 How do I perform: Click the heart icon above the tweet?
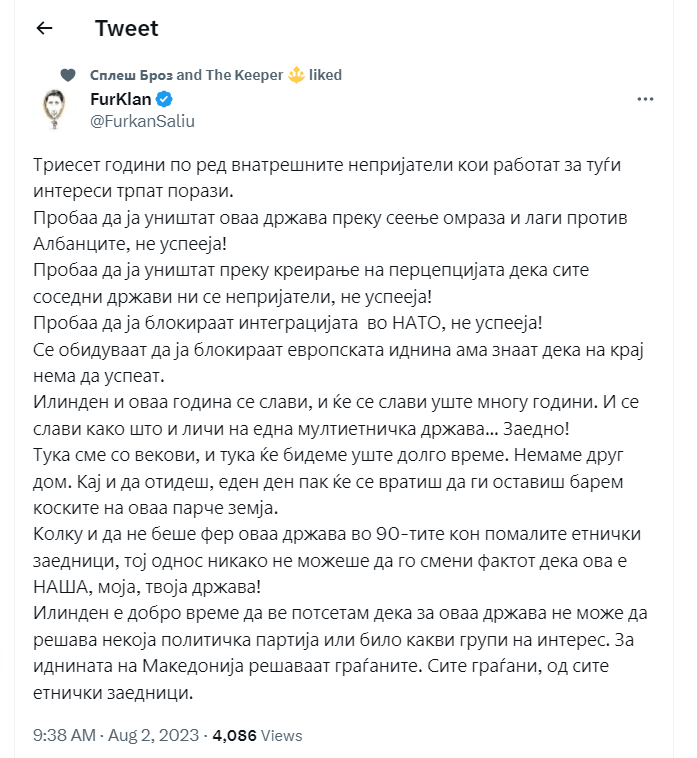(68, 75)
